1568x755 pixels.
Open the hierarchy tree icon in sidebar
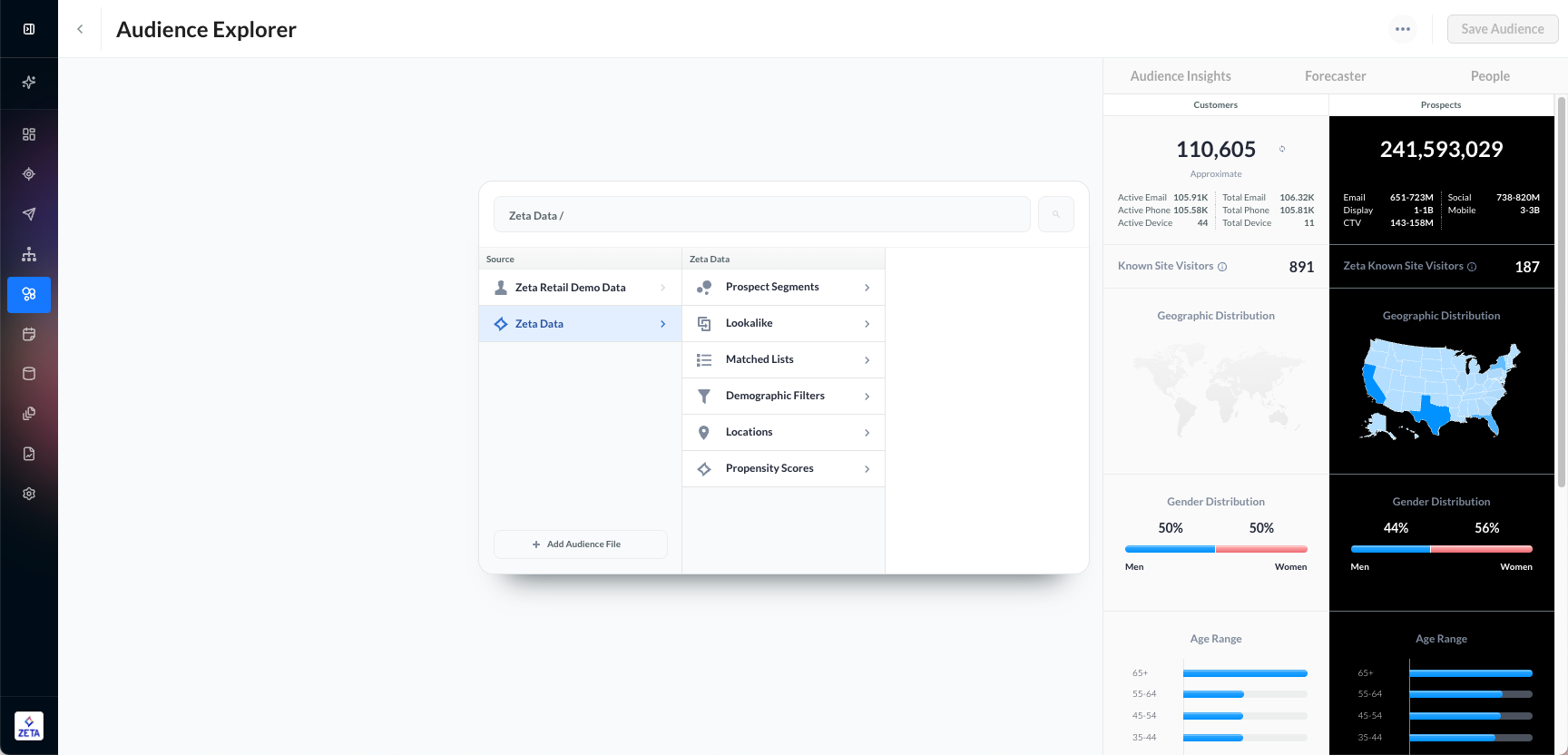(29, 254)
